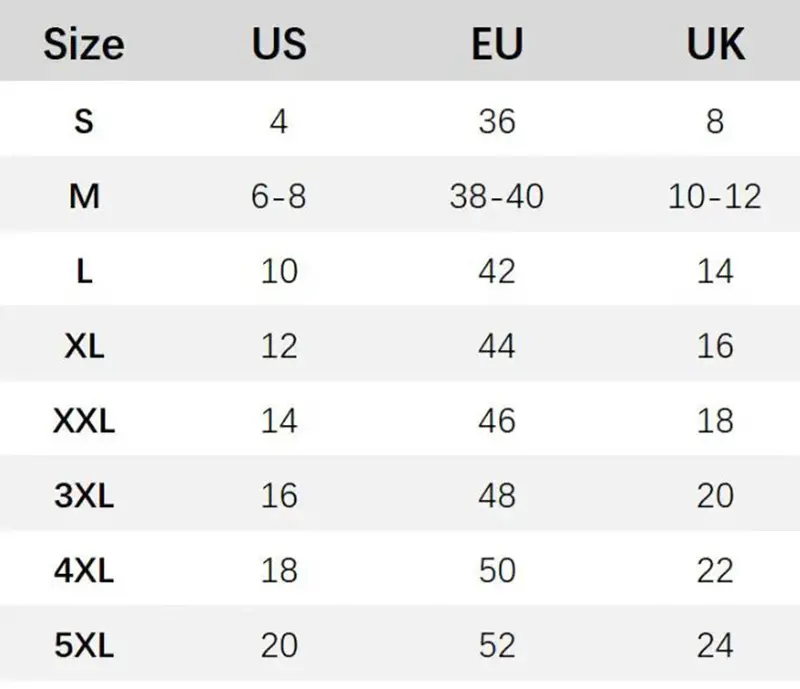Screen dimensions: 800x689
Task: Click the EU column header
Action: [x=497, y=44]
